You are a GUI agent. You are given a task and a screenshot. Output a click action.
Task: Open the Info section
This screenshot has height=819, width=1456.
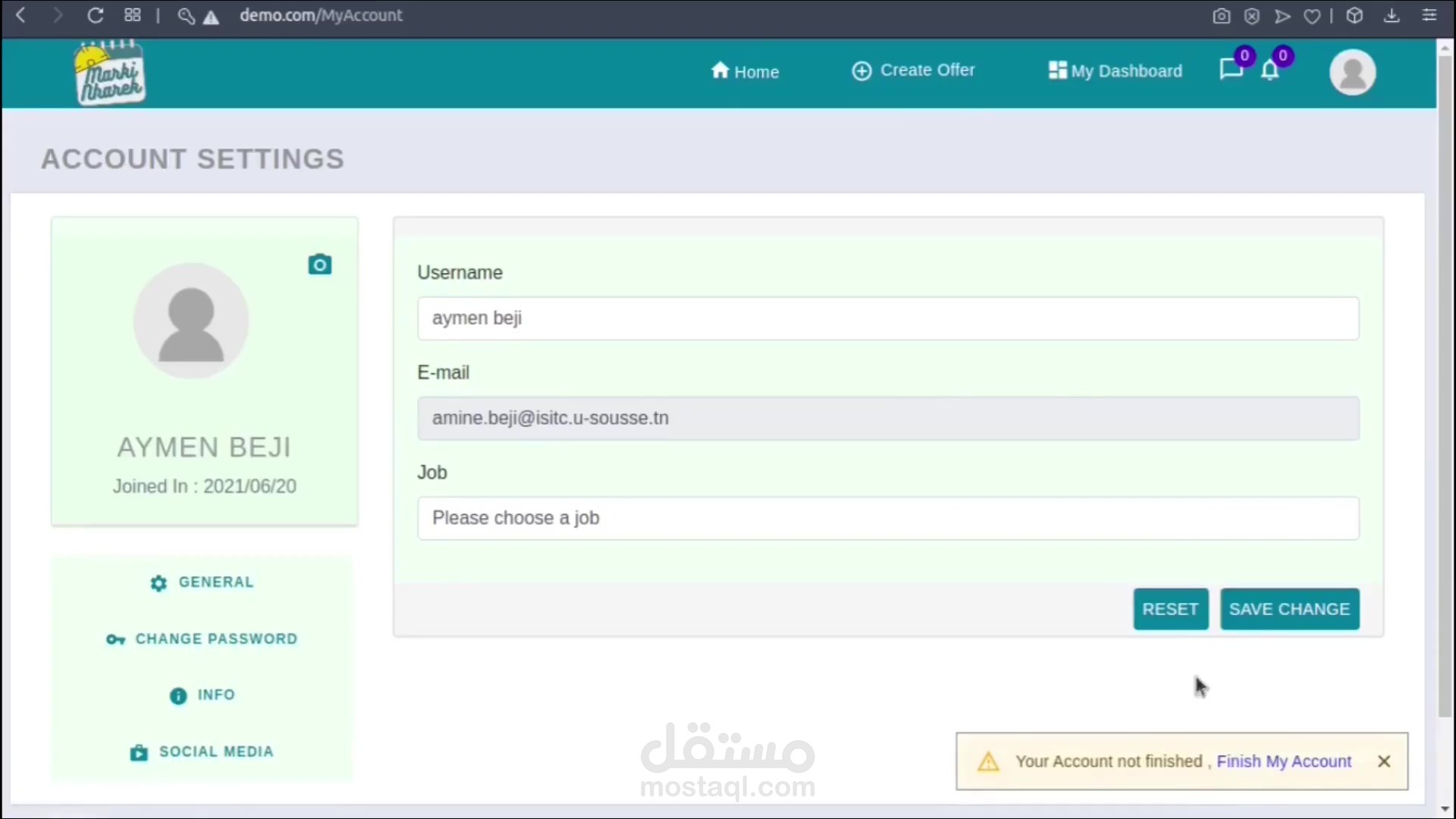(x=202, y=695)
